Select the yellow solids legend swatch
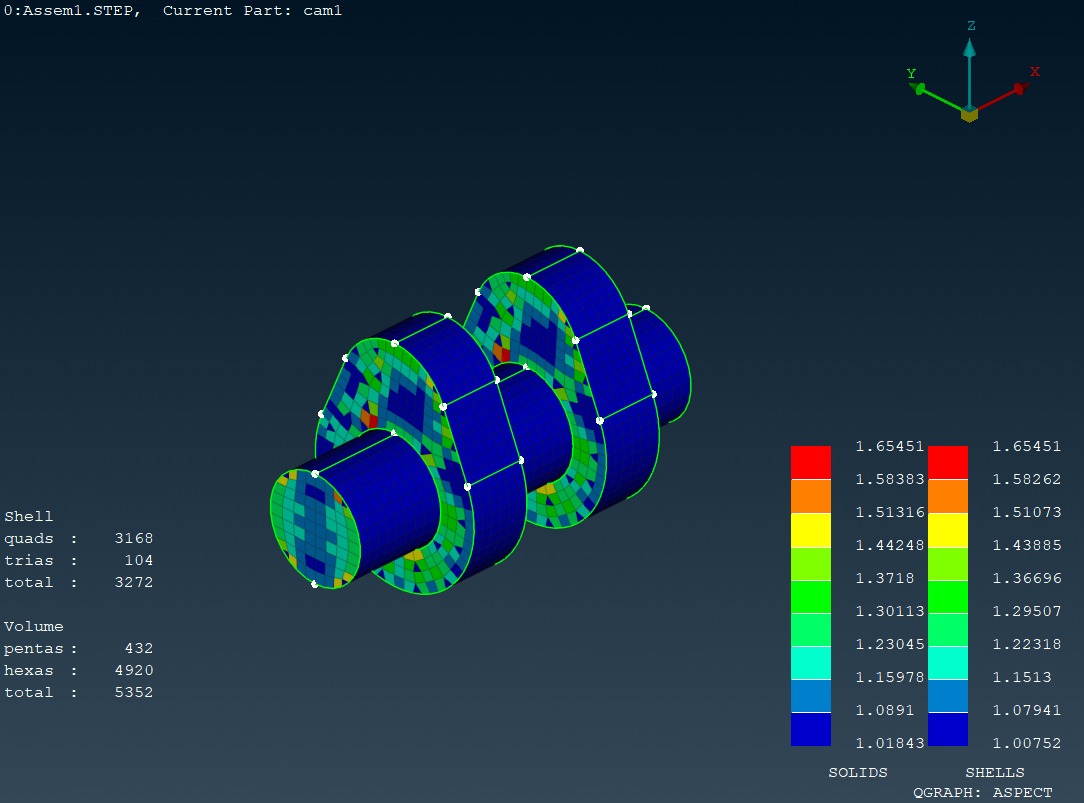Screen dimensions: 1084x803 tap(810, 529)
